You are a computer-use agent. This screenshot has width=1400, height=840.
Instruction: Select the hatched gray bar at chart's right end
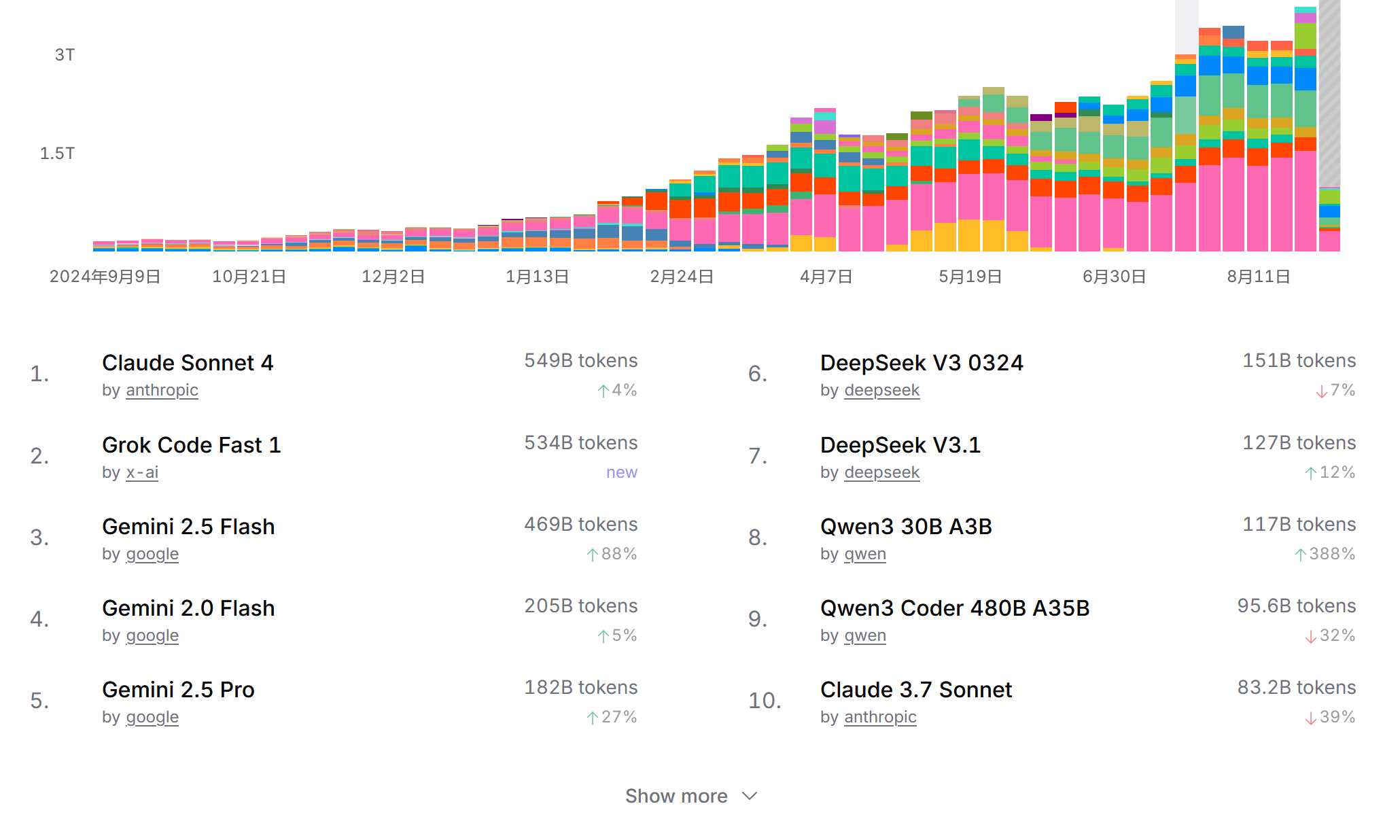click(1330, 93)
